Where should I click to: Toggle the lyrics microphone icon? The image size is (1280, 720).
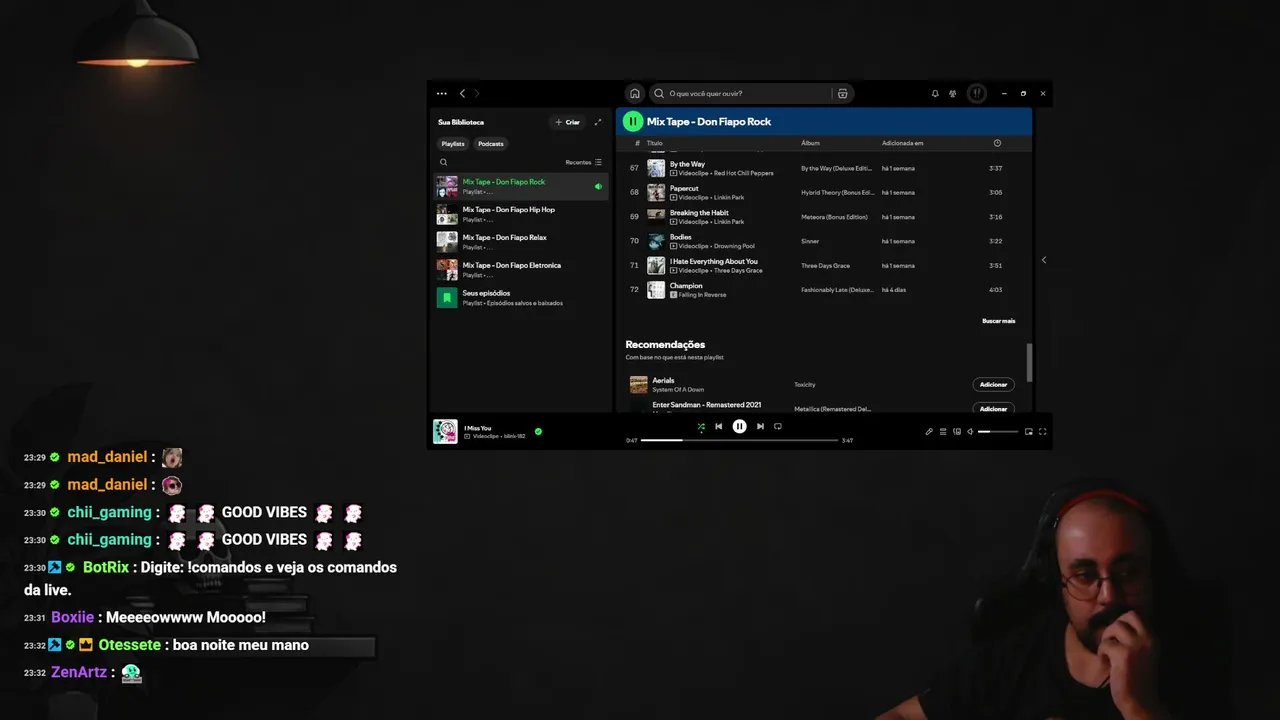click(x=928, y=432)
